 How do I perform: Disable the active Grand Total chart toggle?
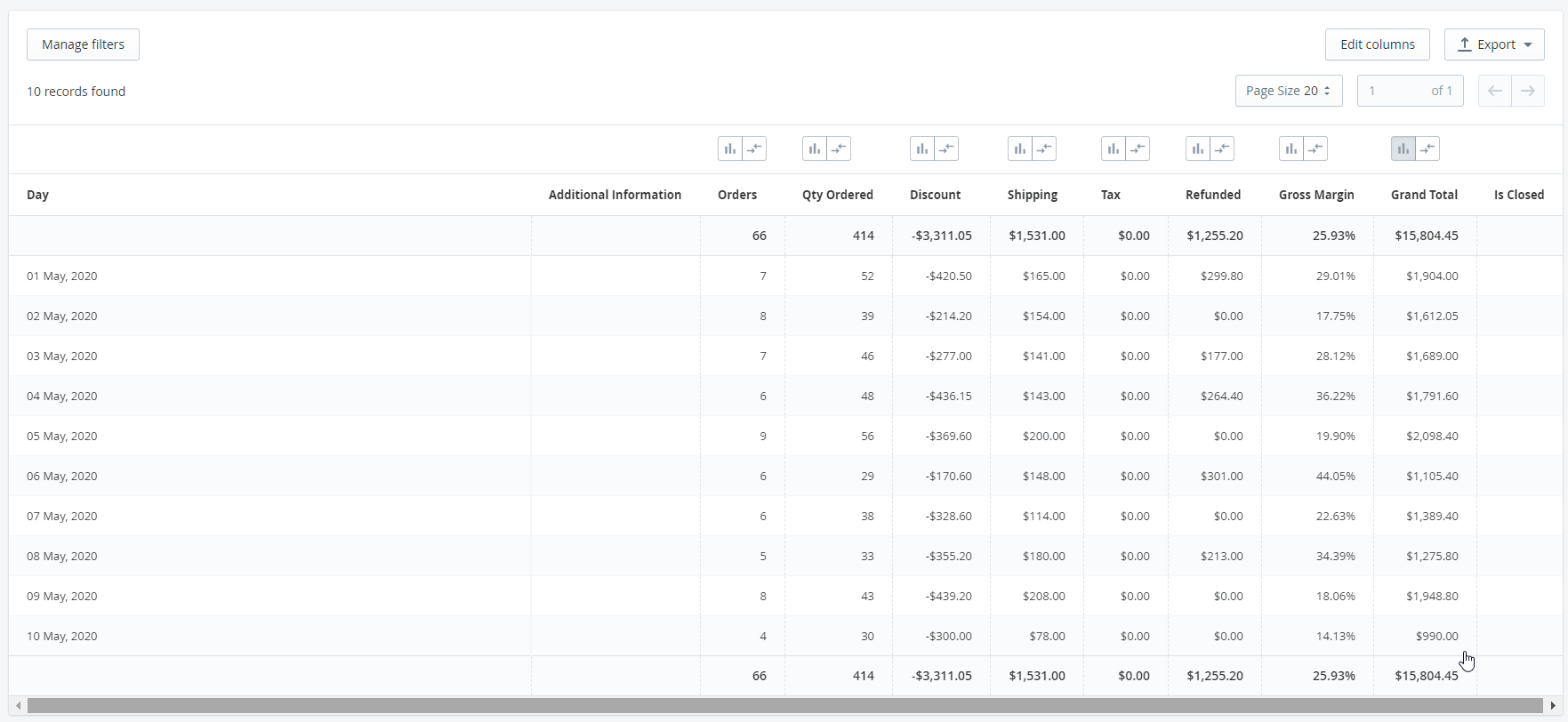(1403, 149)
